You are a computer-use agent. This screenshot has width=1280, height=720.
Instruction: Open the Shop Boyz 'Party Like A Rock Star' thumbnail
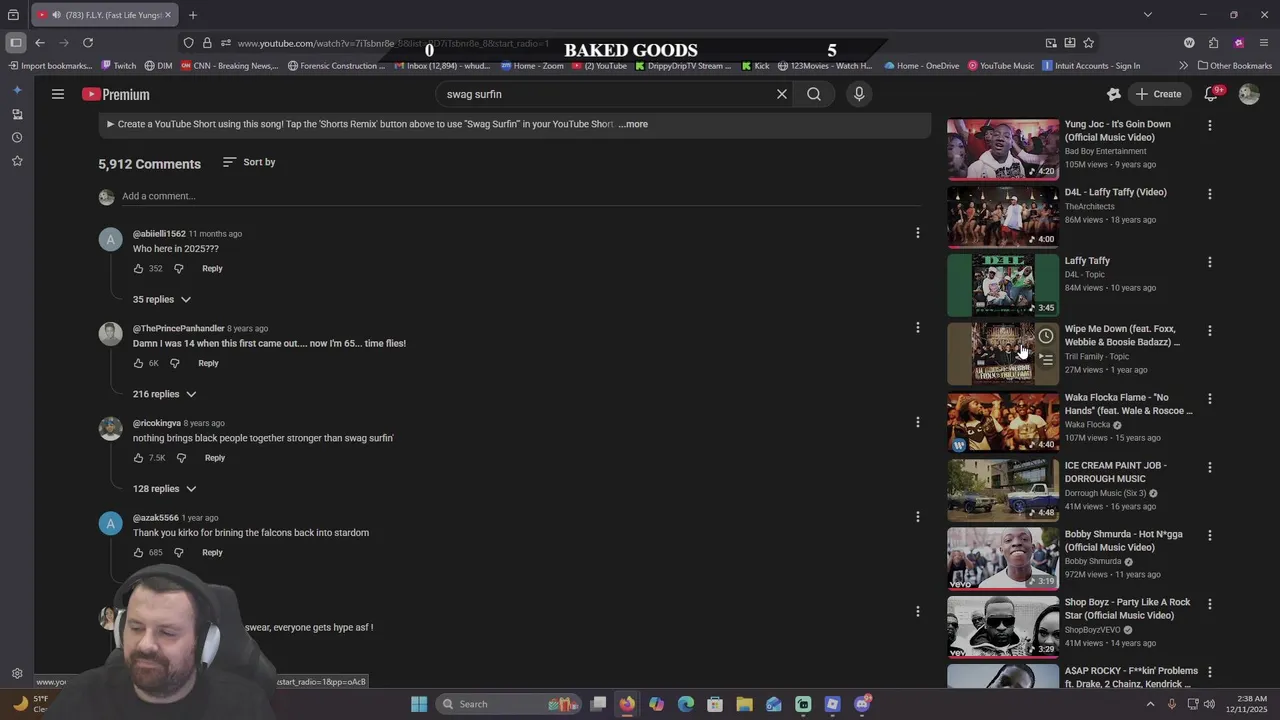(x=1003, y=627)
